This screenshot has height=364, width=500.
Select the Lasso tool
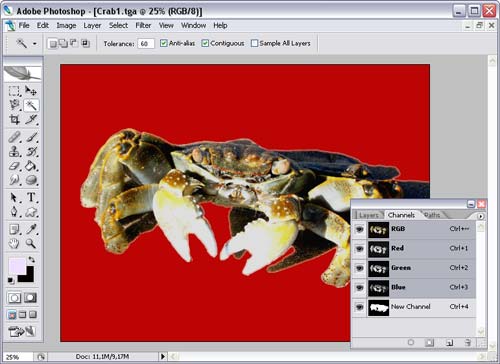[x=14, y=105]
